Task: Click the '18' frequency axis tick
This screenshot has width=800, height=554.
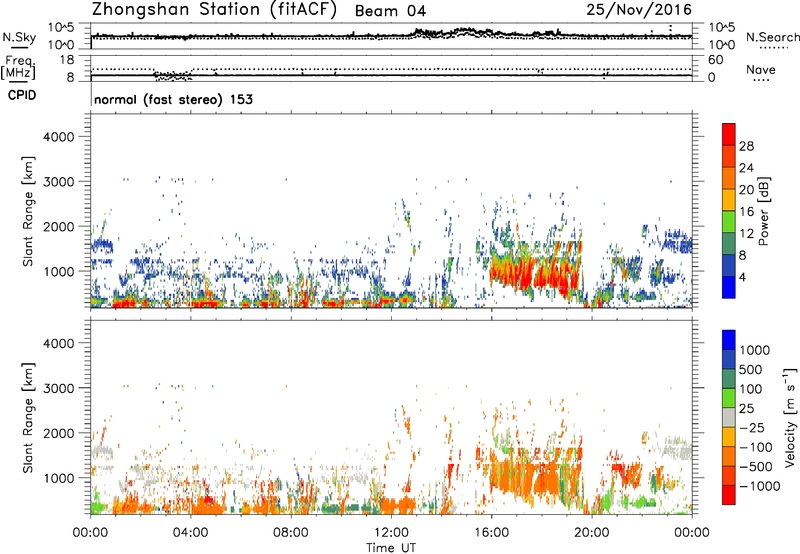Action: pyautogui.click(x=67, y=60)
